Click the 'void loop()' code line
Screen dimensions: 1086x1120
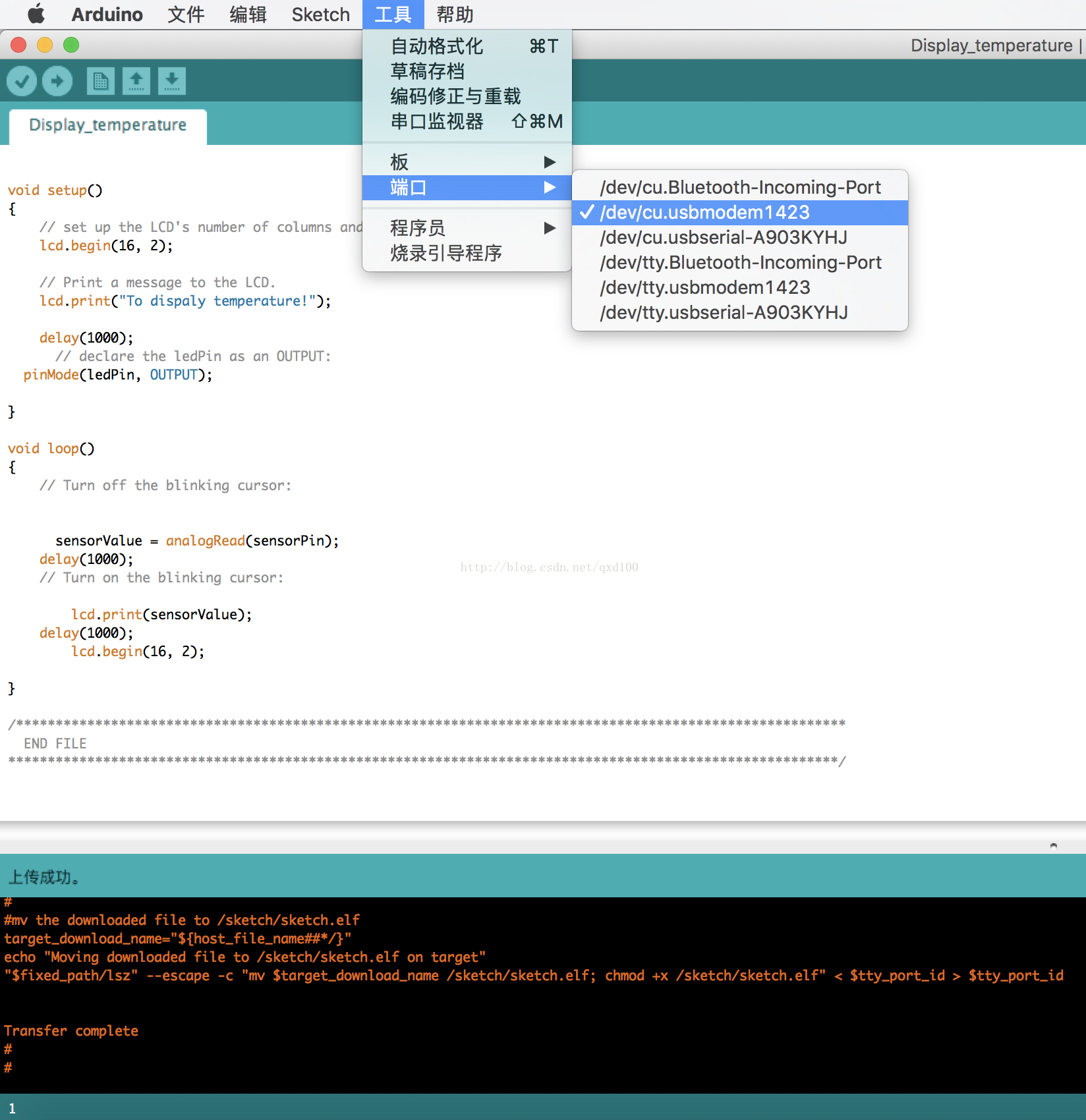pos(51,449)
